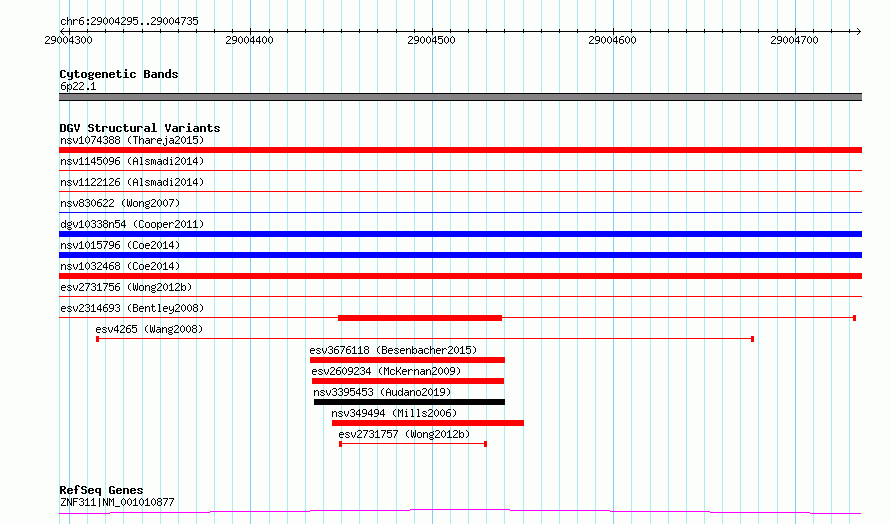
Task: Select the esv2314693 (Bentley2008) variant label
Action: pos(132,308)
